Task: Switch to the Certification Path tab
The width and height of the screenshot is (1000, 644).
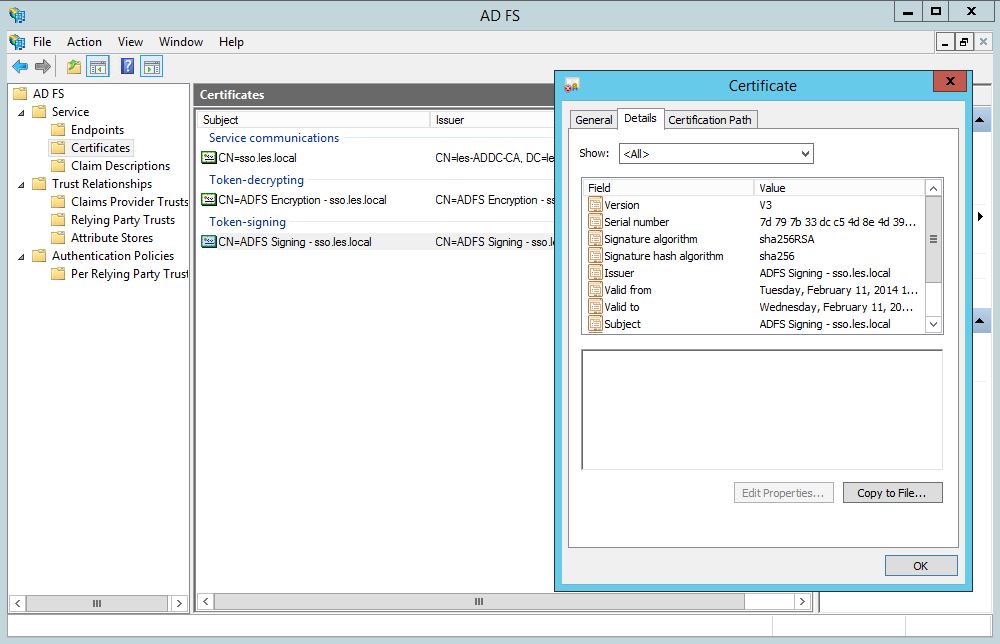Action: 710,120
